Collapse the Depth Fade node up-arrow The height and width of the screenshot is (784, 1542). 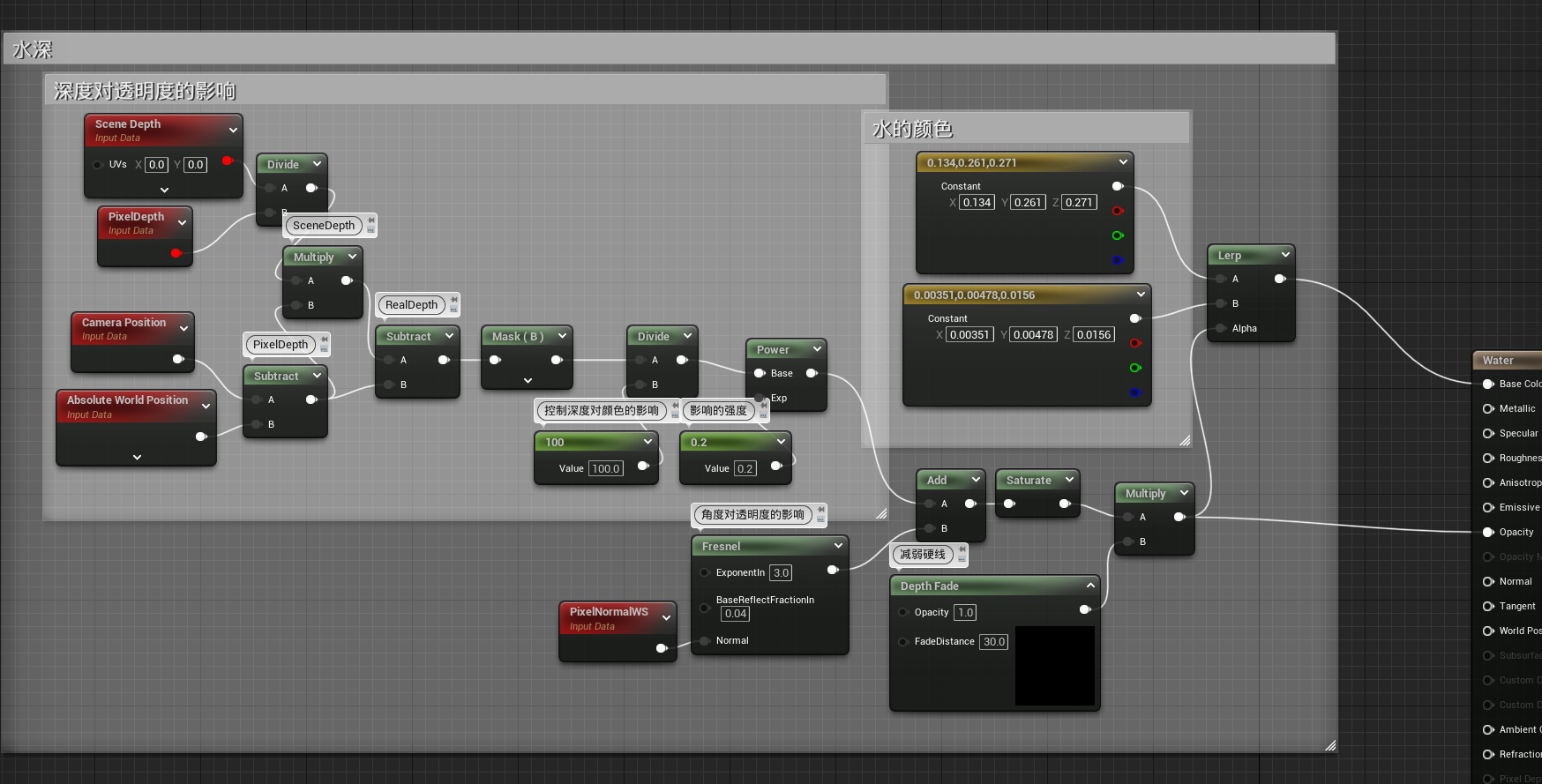[1090, 586]
